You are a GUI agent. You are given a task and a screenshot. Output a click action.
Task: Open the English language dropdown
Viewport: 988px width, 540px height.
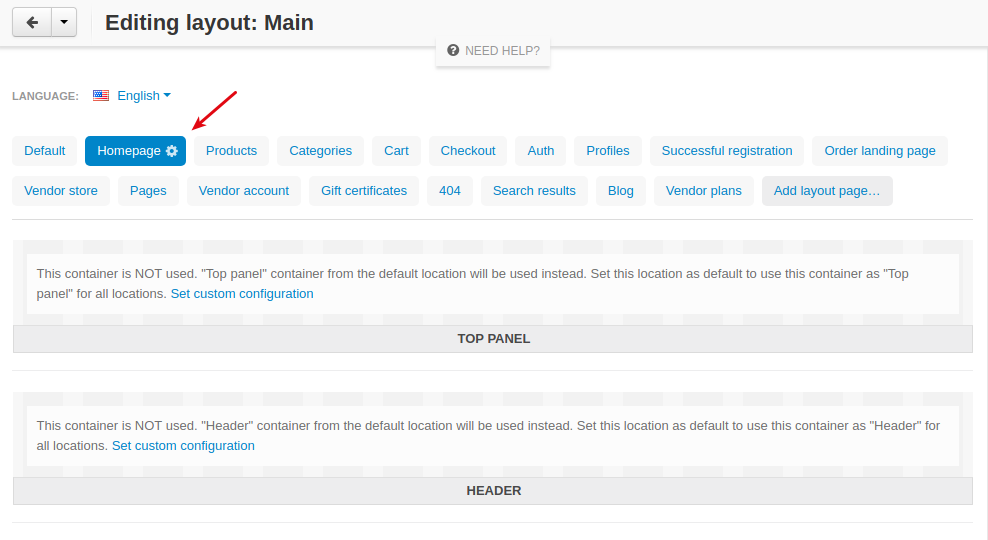(144, 96)
